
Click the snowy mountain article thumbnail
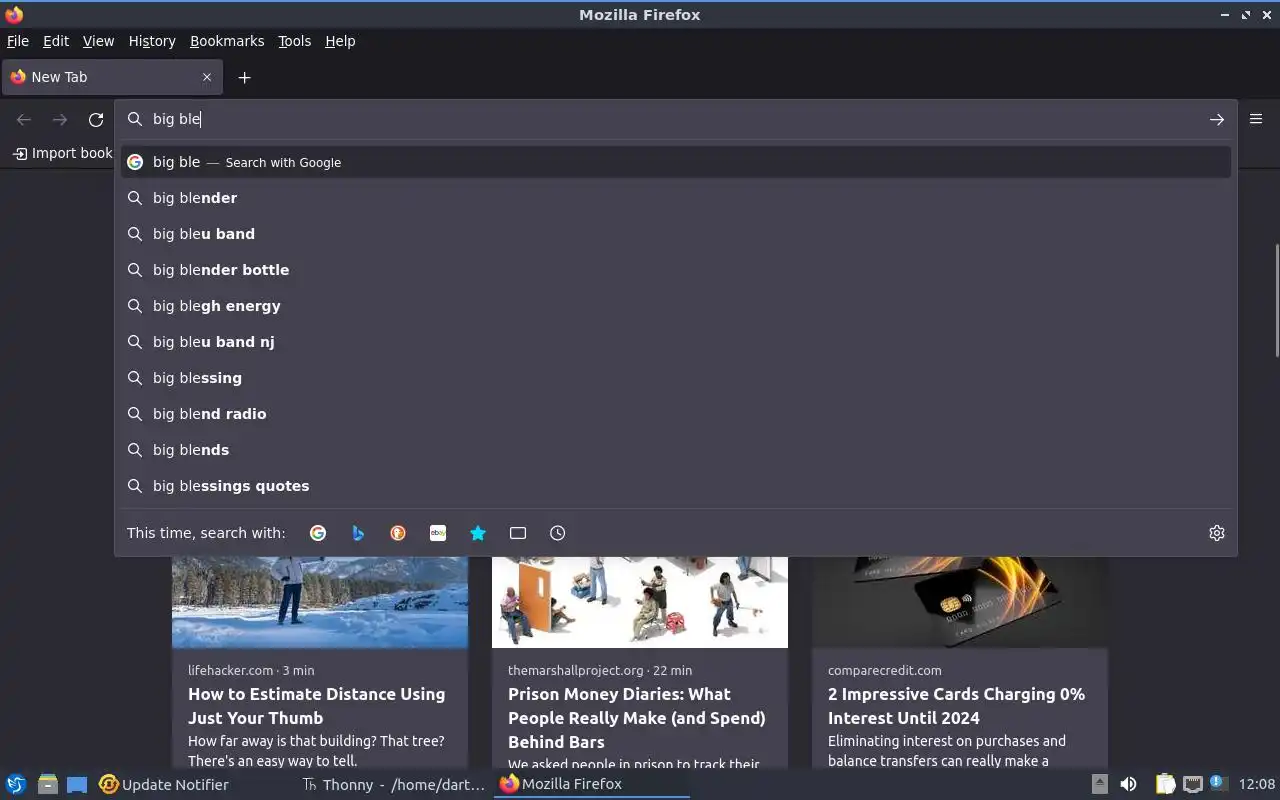click(320, 602)
